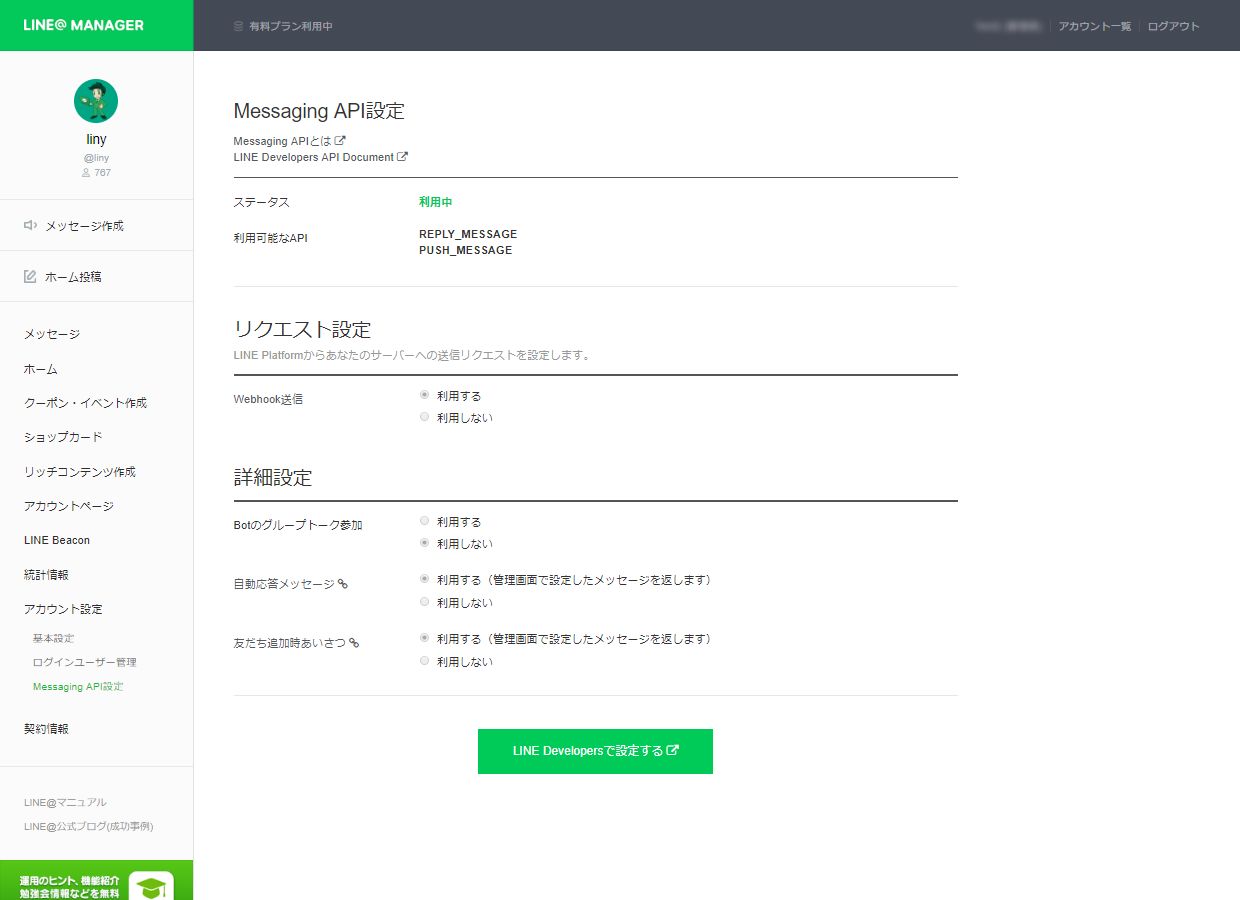Click the link icon beside 自動応答メッセージ
The height and width of the screenshot is (900, 1240).
(x=342, y=583)
